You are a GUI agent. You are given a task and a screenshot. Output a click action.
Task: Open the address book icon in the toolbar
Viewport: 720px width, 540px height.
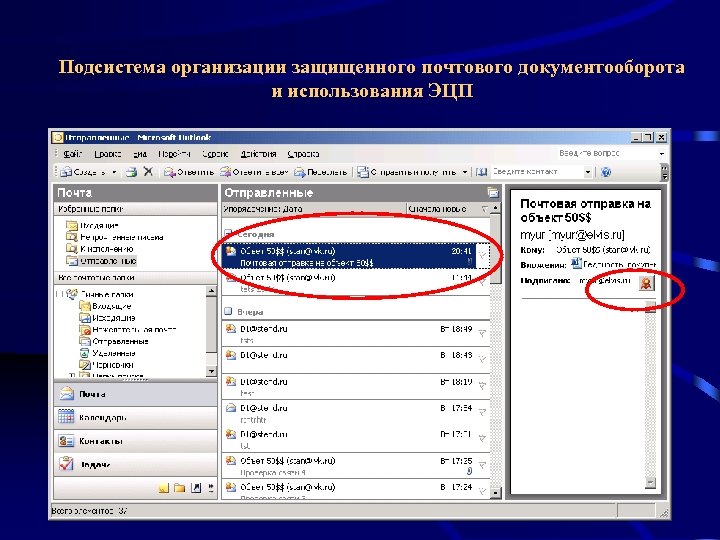(x=481, y=172)
